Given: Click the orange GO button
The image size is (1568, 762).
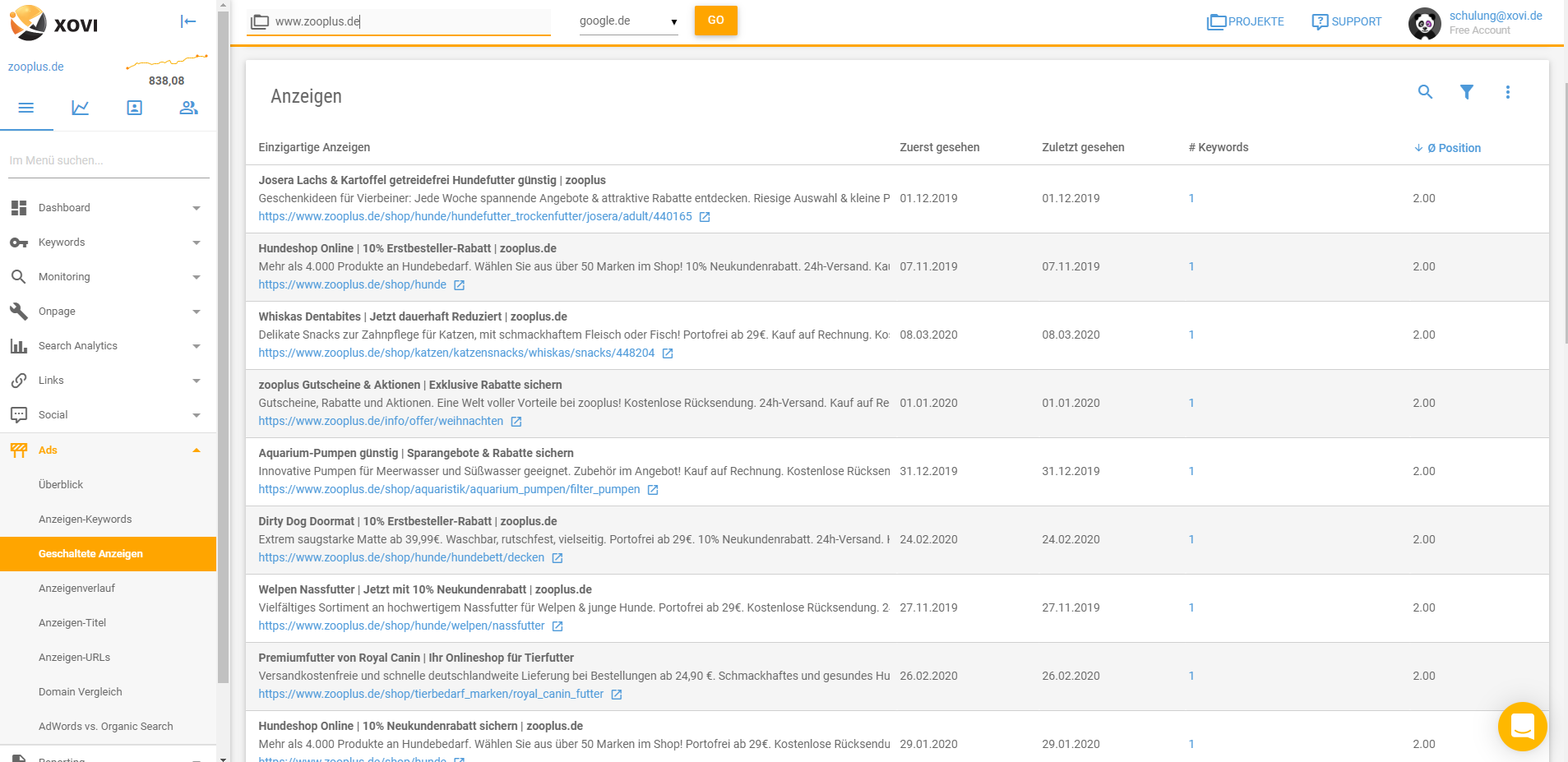Looking at the screenshot, I should 715,21.
